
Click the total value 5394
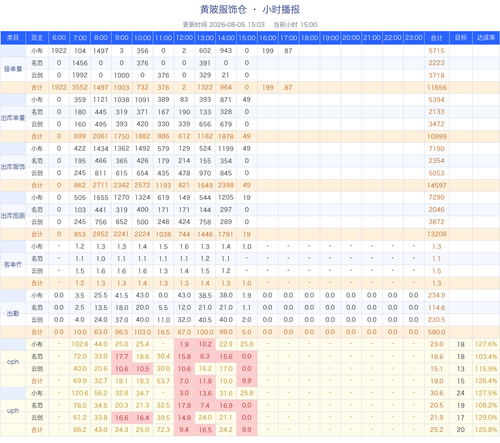click(436, 100)
